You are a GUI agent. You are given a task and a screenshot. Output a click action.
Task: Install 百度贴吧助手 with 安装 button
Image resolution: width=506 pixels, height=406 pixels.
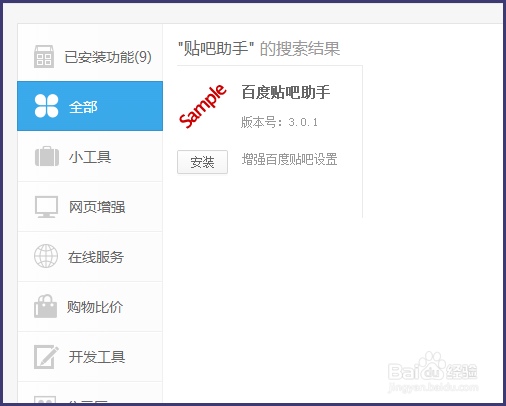point(202,162)
